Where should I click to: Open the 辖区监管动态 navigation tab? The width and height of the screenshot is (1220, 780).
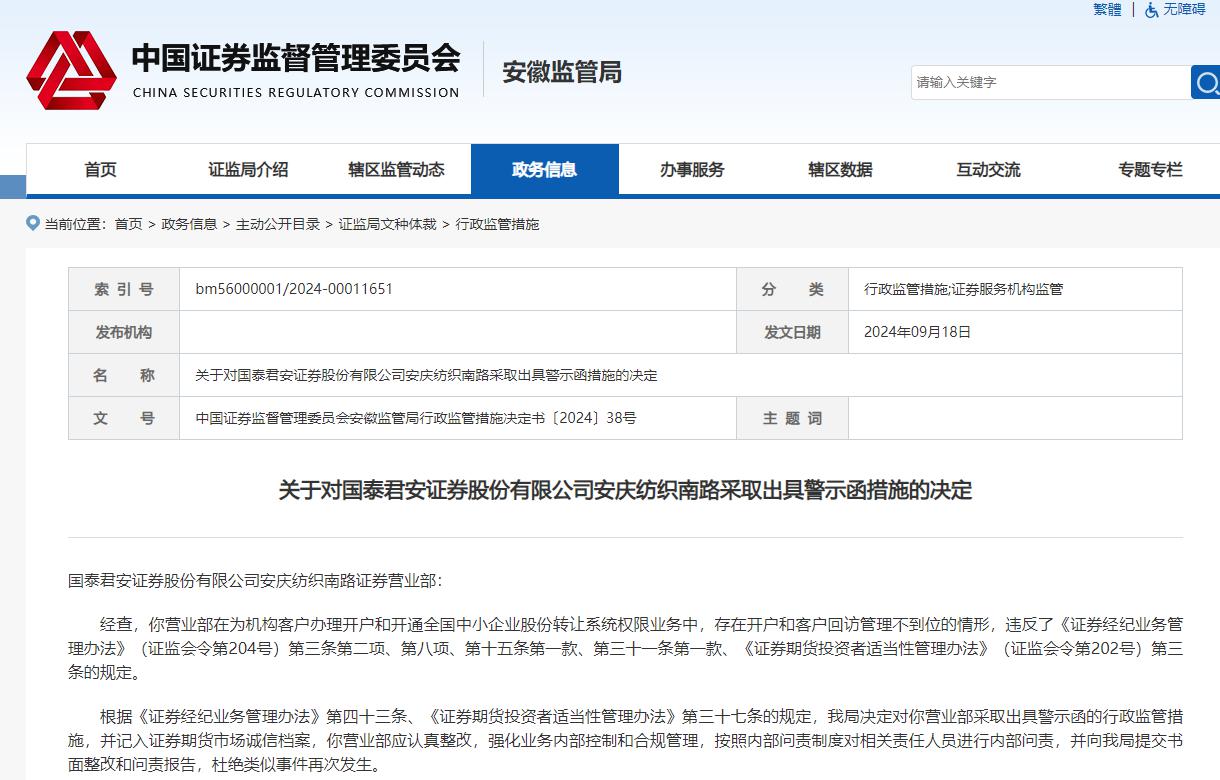[396, 170]
